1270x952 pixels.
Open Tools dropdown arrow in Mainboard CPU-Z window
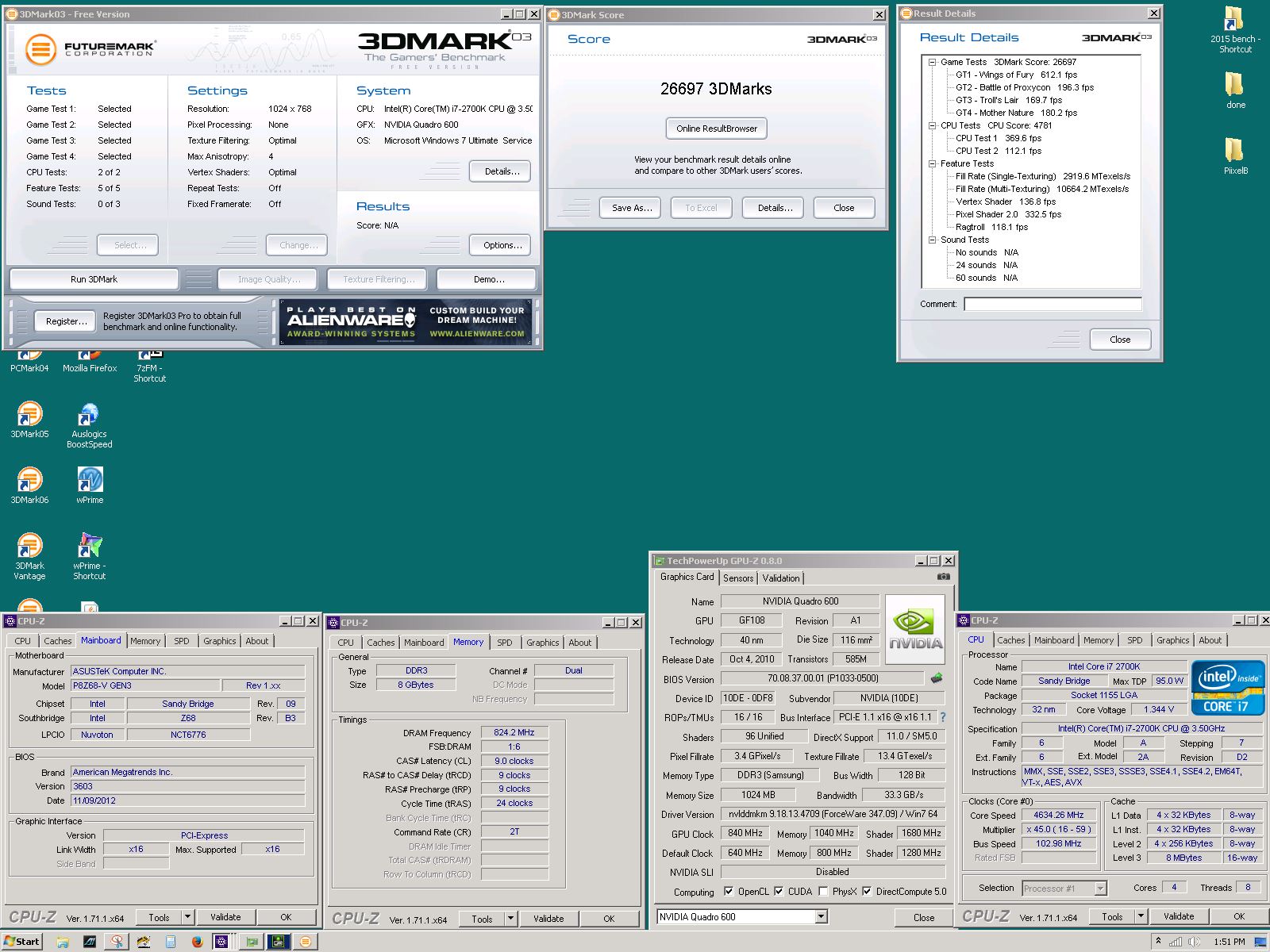(188, 917)
